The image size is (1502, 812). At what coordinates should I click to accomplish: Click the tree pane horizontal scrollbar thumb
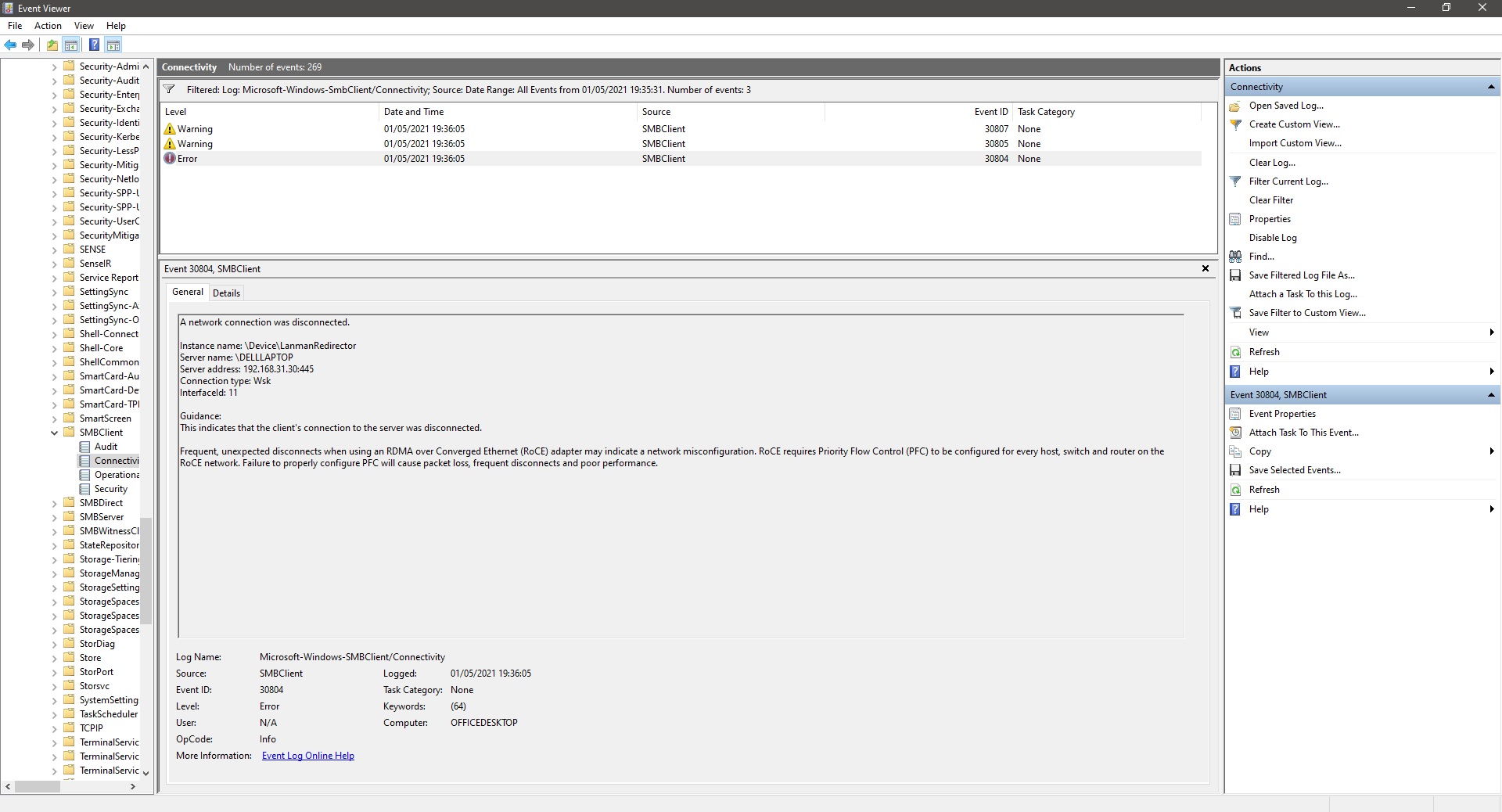pos(37,786)
